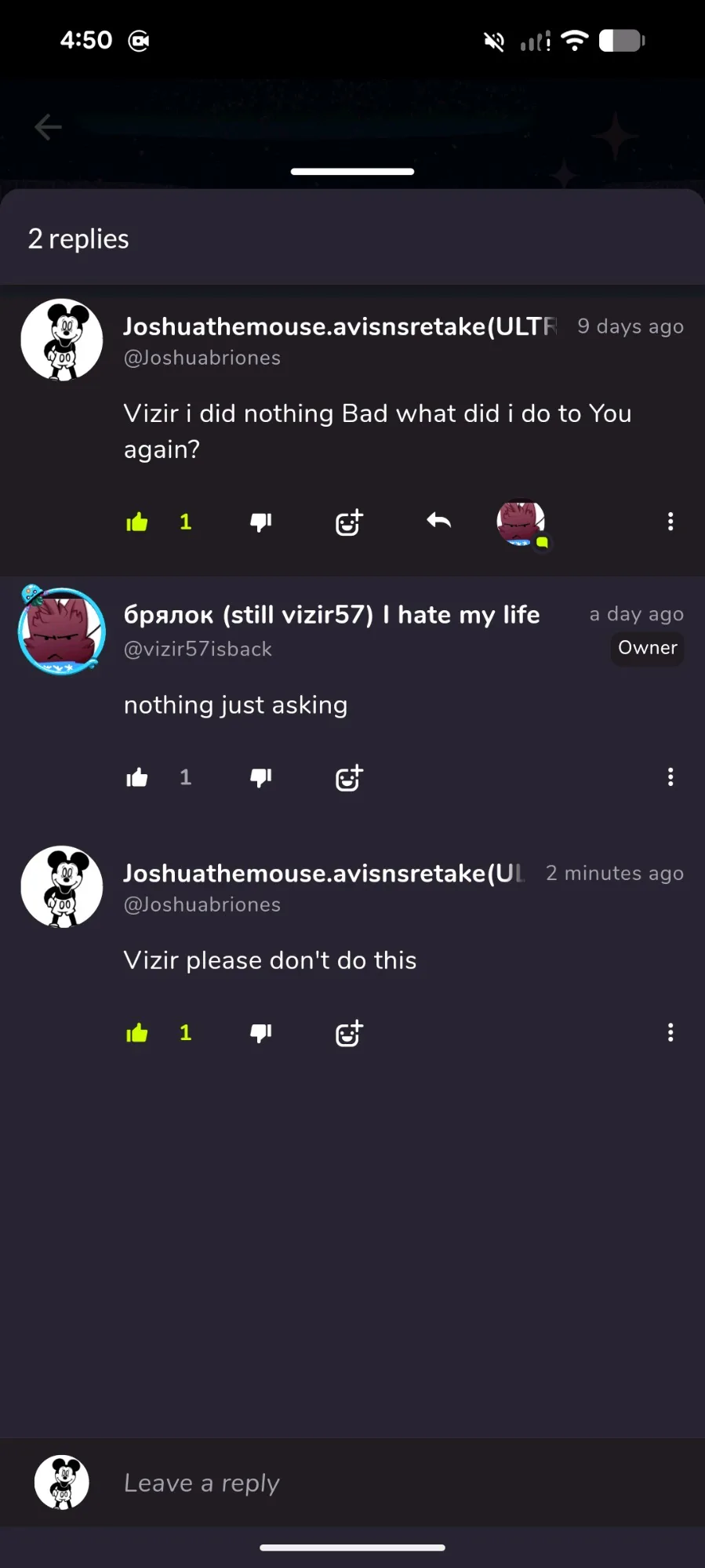Dislike the "nothing just asking" reply
This screenshot has width=705, height=1568.
pyautogui.click(x=260, y=777)
